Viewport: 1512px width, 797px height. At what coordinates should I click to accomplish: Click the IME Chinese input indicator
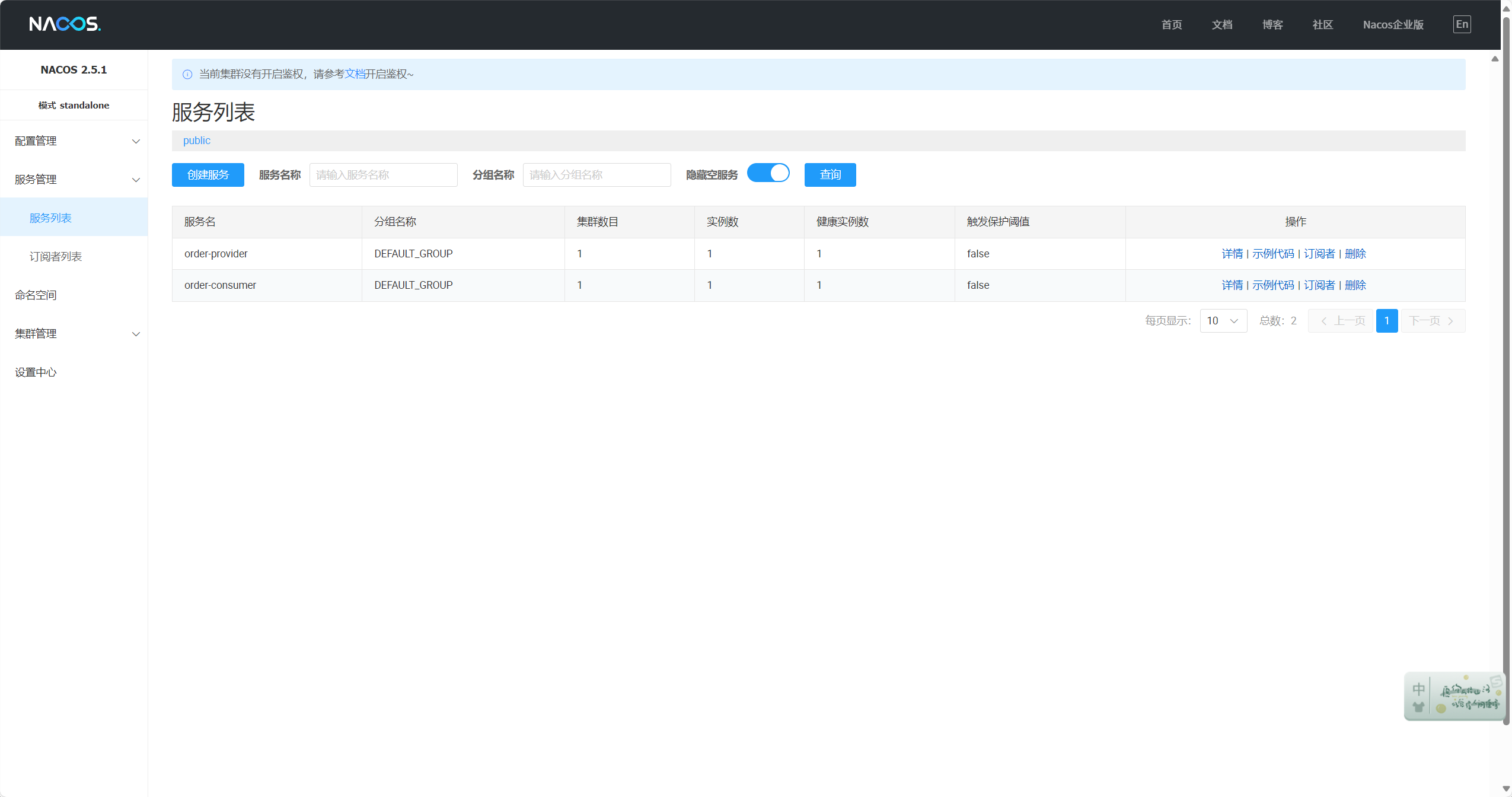tap(1418, 689)
